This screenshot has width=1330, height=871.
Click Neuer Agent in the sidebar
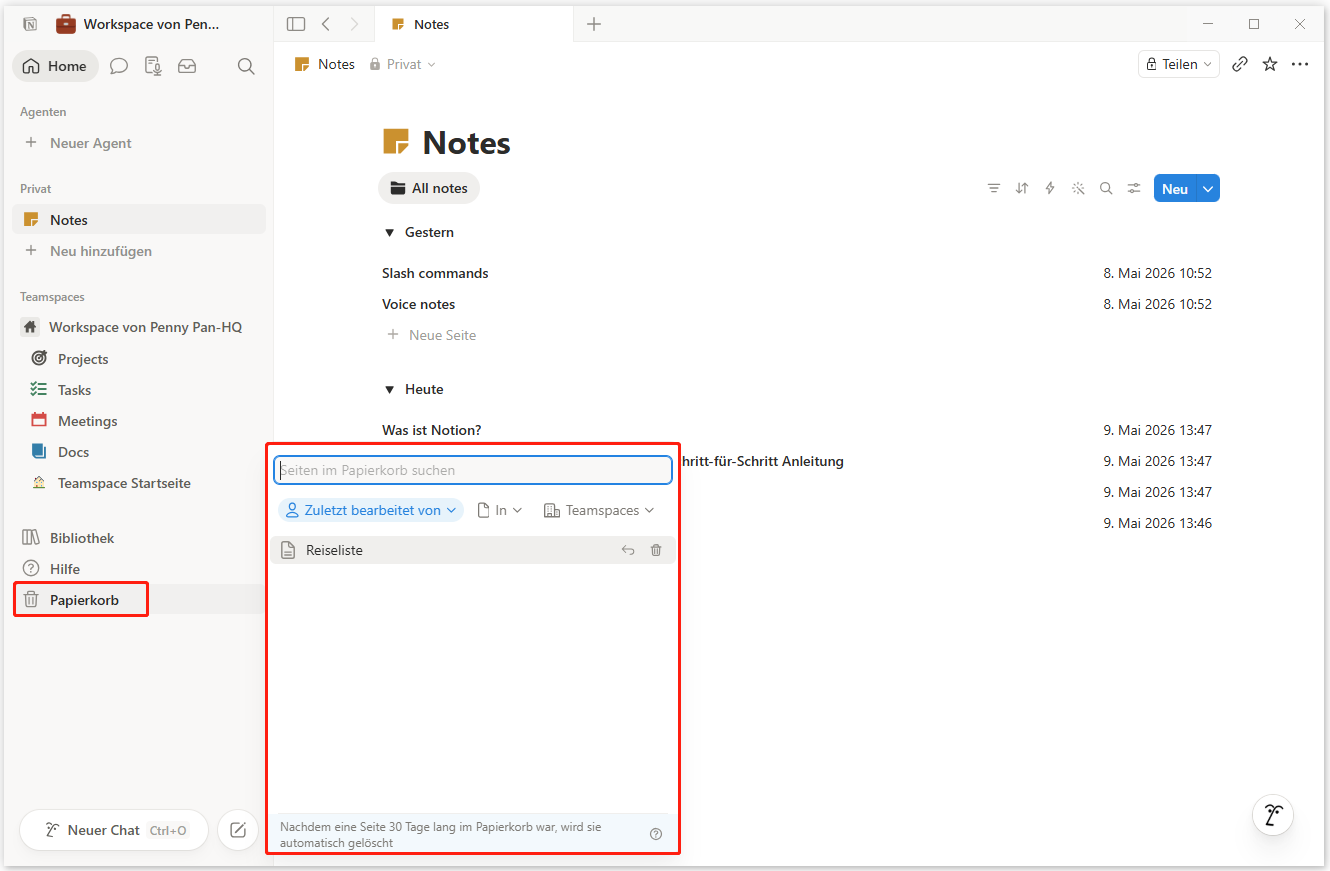(x=139, y=143)
